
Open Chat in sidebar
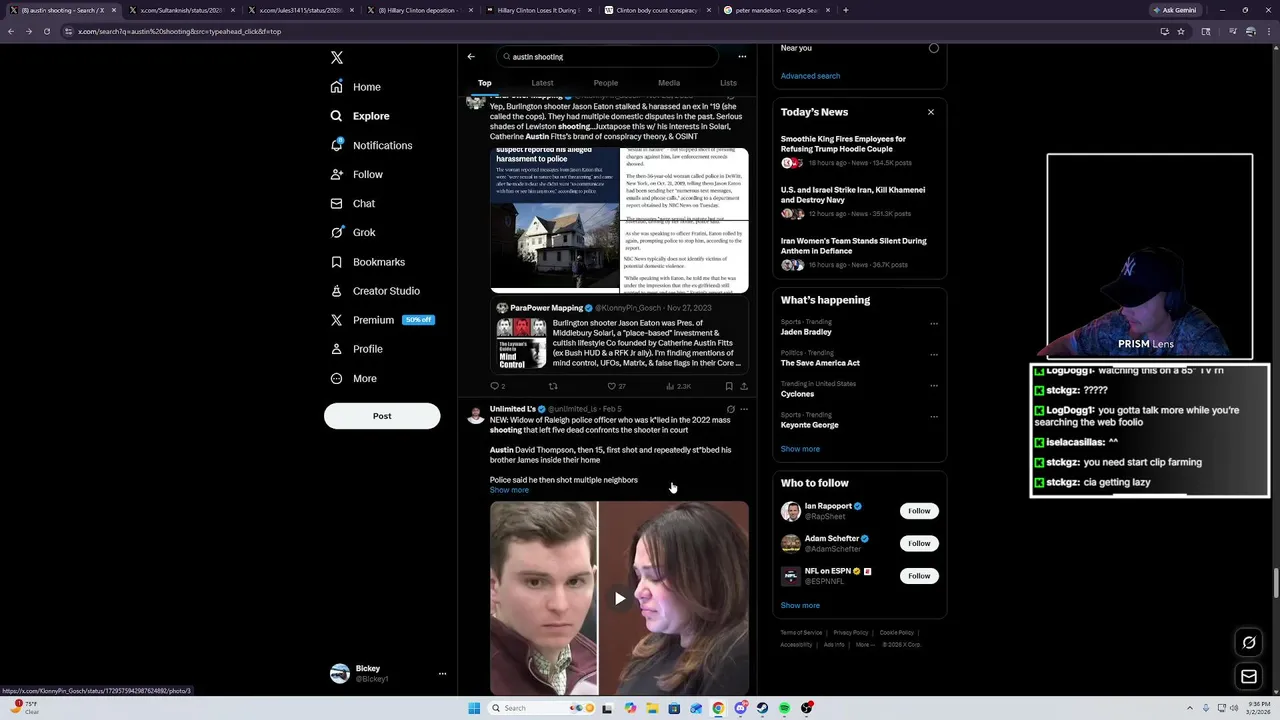point(353,203)
